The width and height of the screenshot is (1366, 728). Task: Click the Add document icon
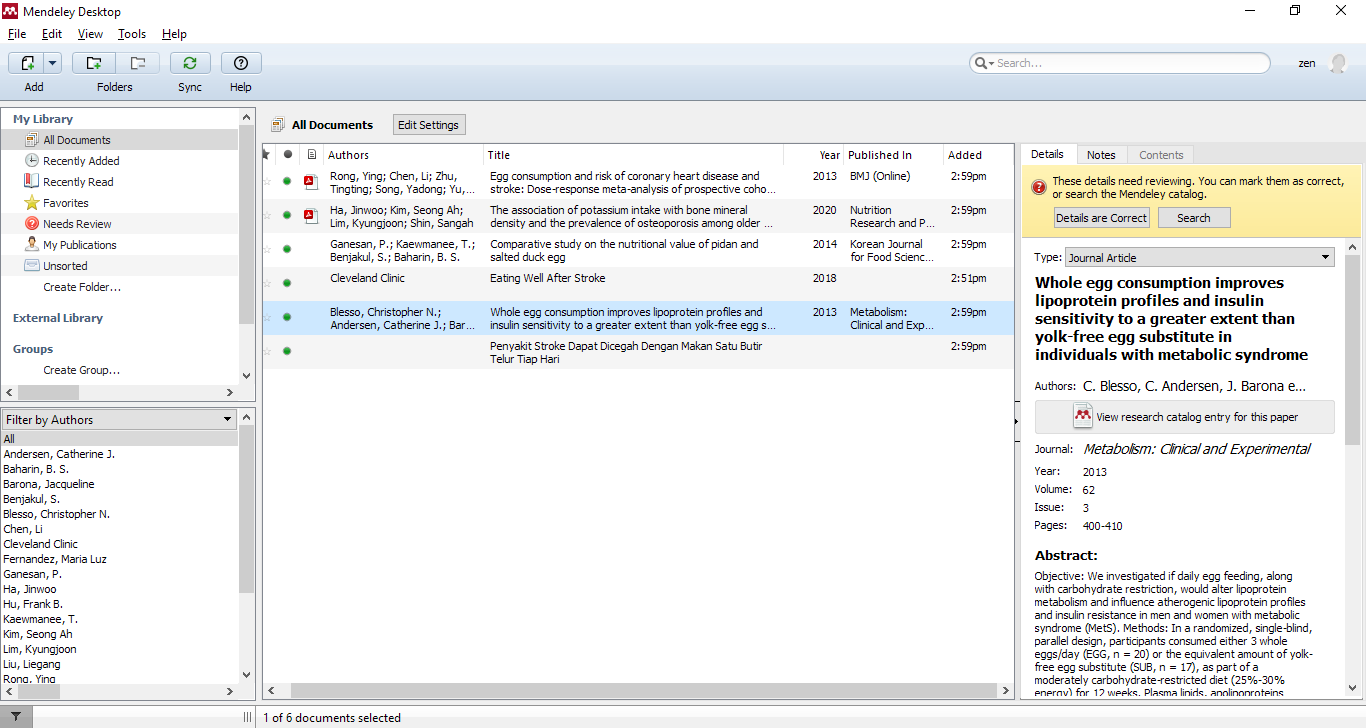(x=27, y=63)
